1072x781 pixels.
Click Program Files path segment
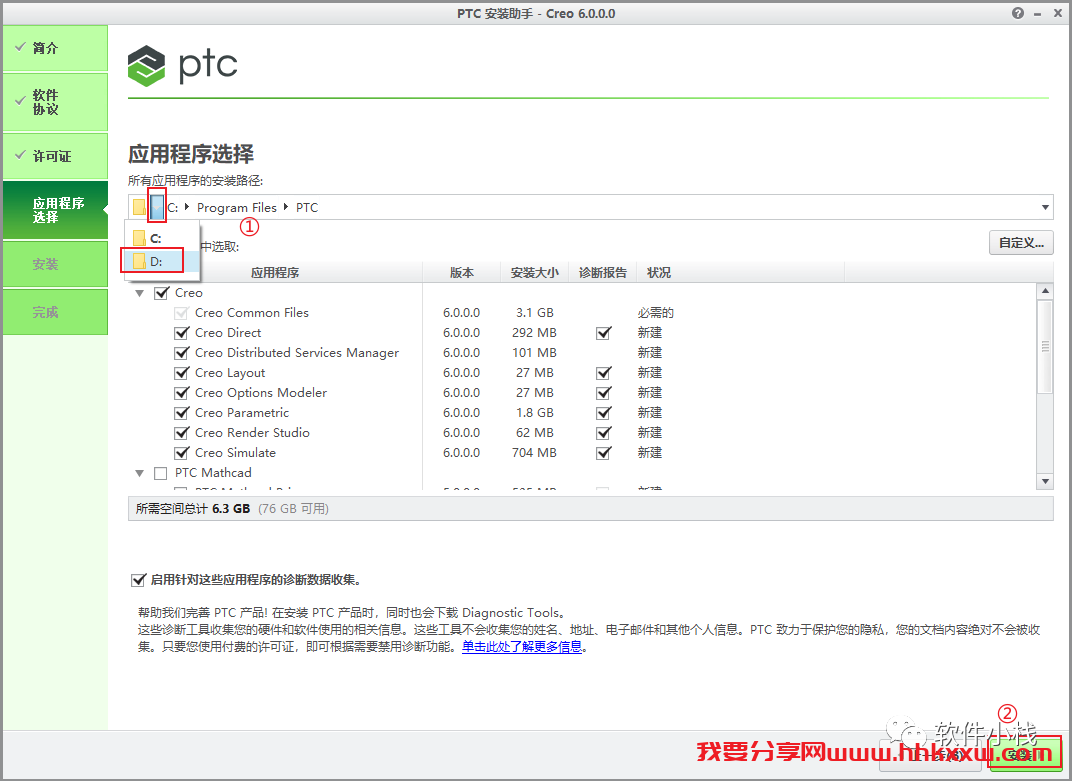click(x=237, y=207)
